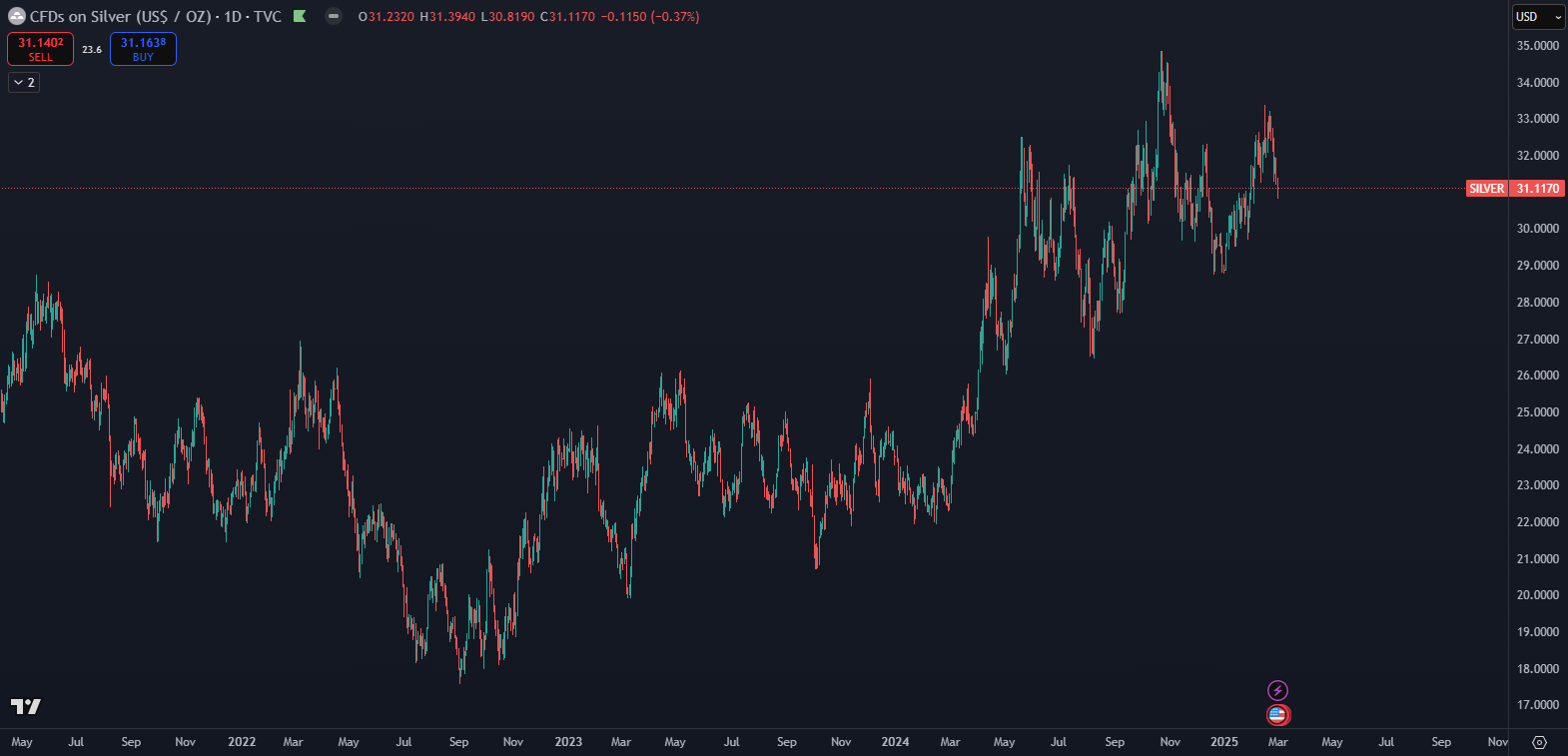Click the TradingView logo
Image resolution: width=1568 pixels, height=756 pixels.
click(26, 707)
